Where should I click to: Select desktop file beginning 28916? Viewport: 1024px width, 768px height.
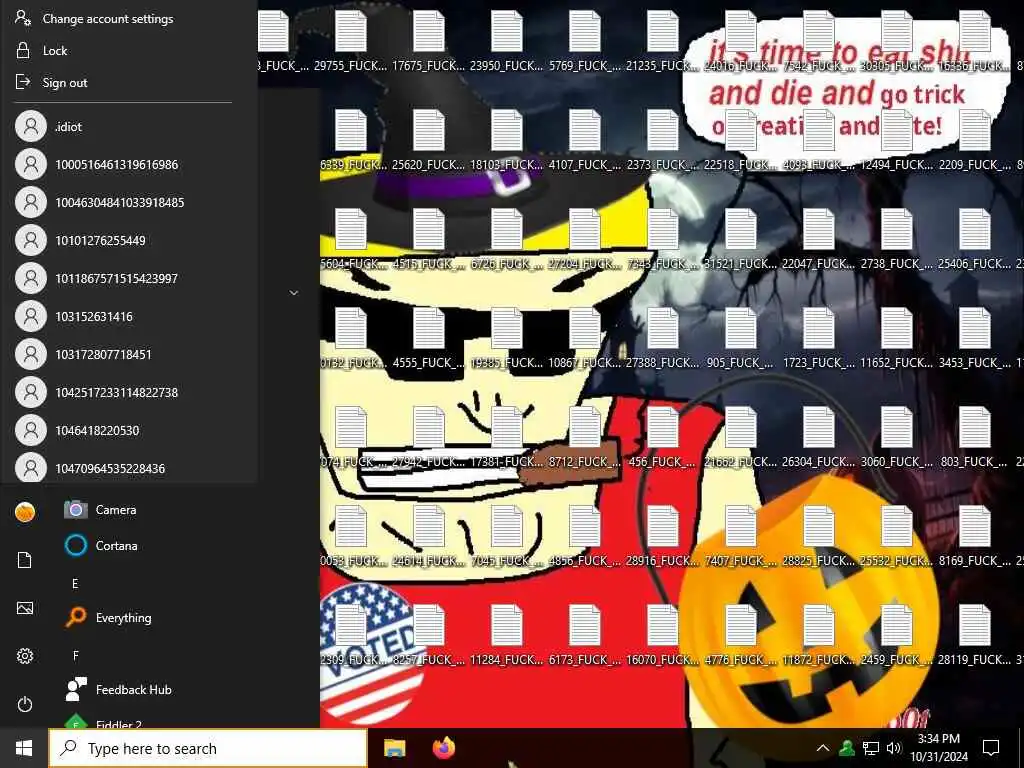[x=662, y=536]
